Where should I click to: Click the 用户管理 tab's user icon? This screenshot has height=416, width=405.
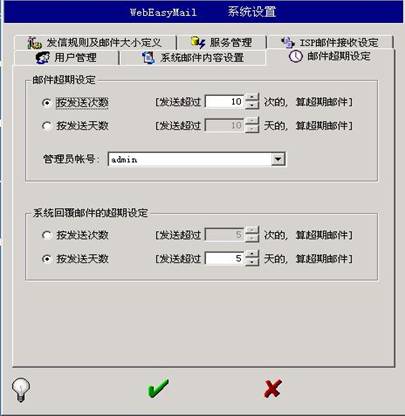(43, 58)
